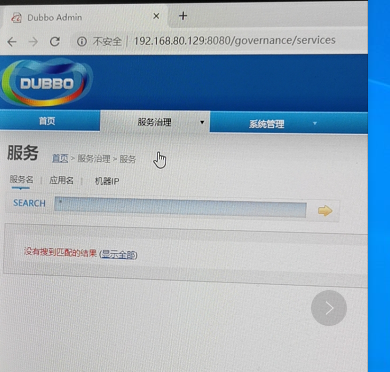
Task: Click the 没有搜到匹配的结果 message
Action: (x=60, y=252)
